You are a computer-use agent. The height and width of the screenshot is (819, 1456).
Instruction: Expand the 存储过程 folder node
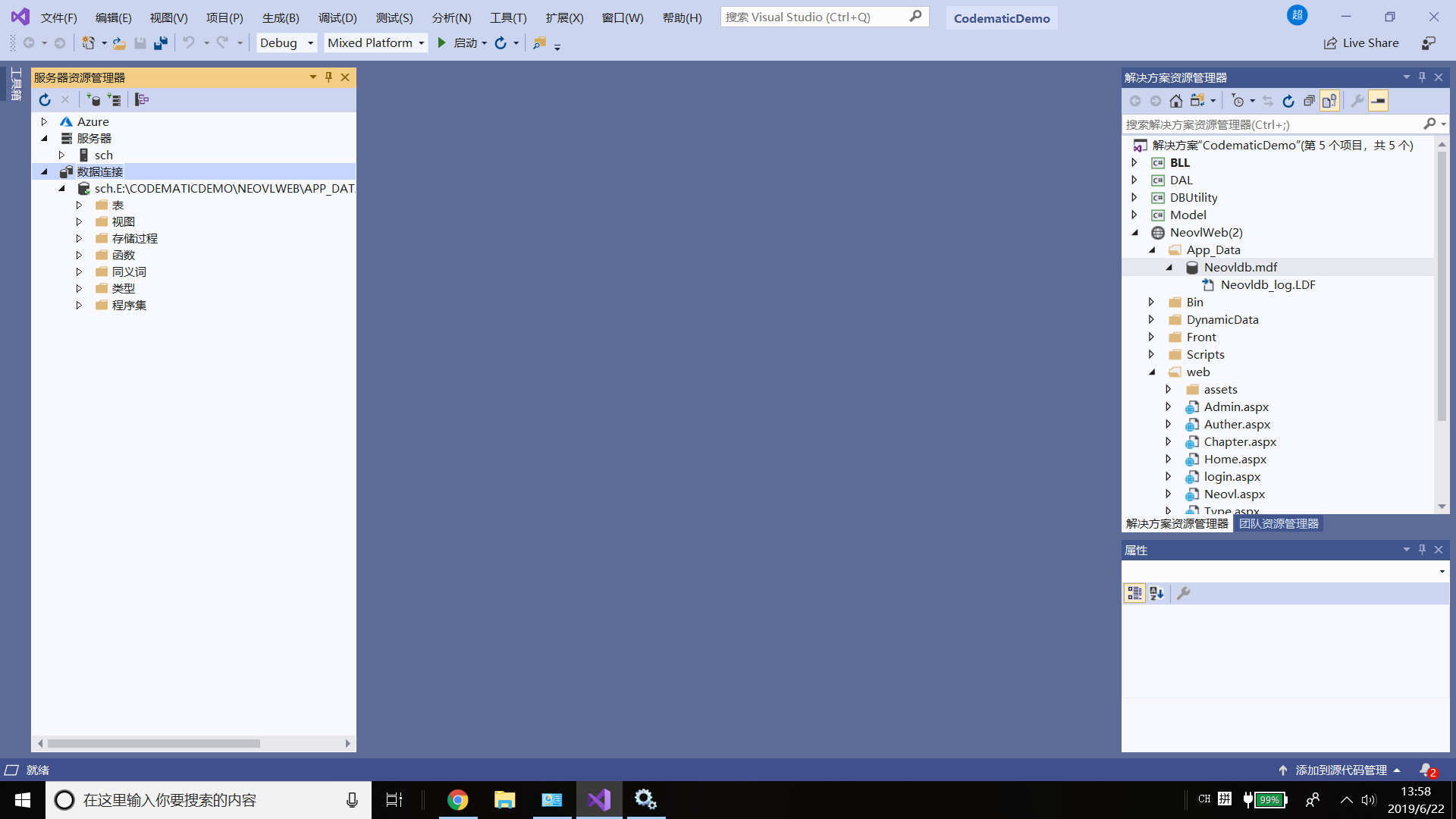click(x=79, y=238)
